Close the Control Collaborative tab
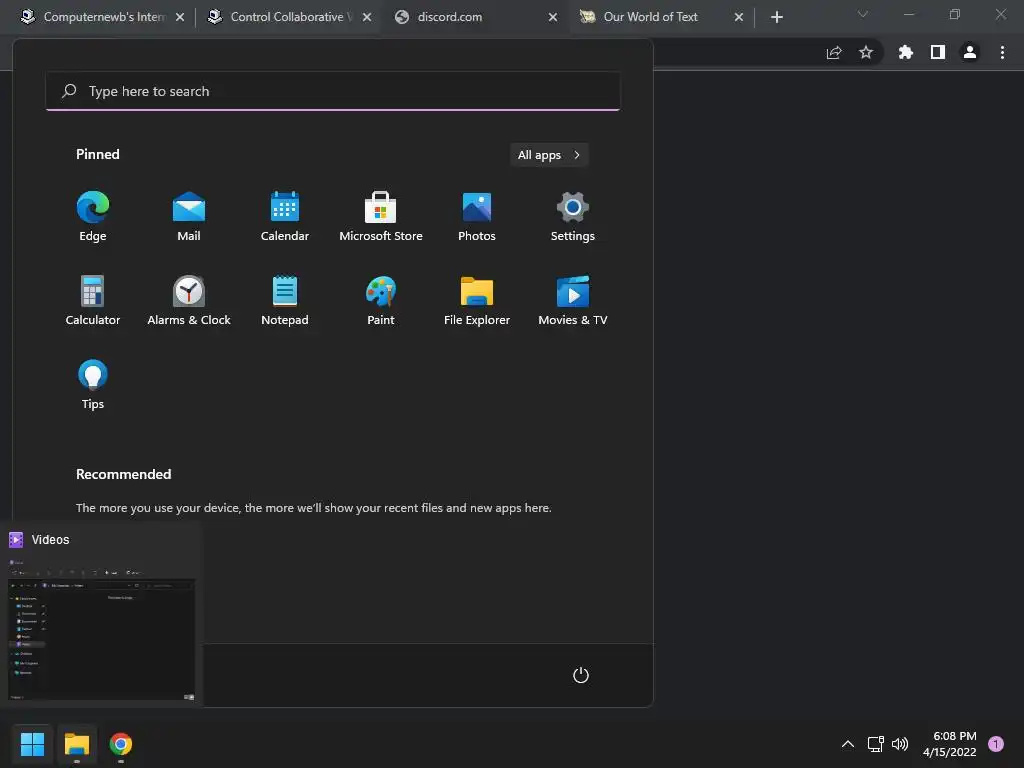Image resolution: width=1024 pixels, height=768 pixels. (x=367, y=17)
